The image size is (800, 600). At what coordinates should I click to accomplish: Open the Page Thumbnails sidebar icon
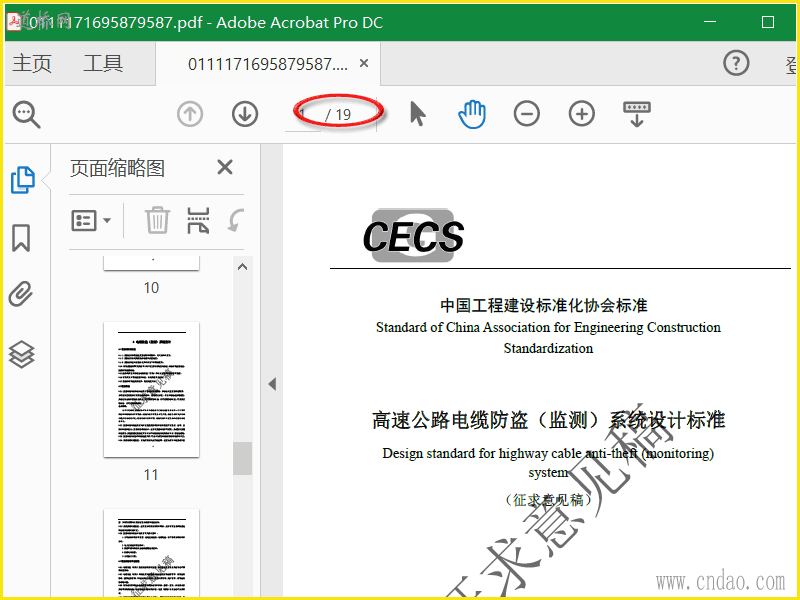pos(22,180)
